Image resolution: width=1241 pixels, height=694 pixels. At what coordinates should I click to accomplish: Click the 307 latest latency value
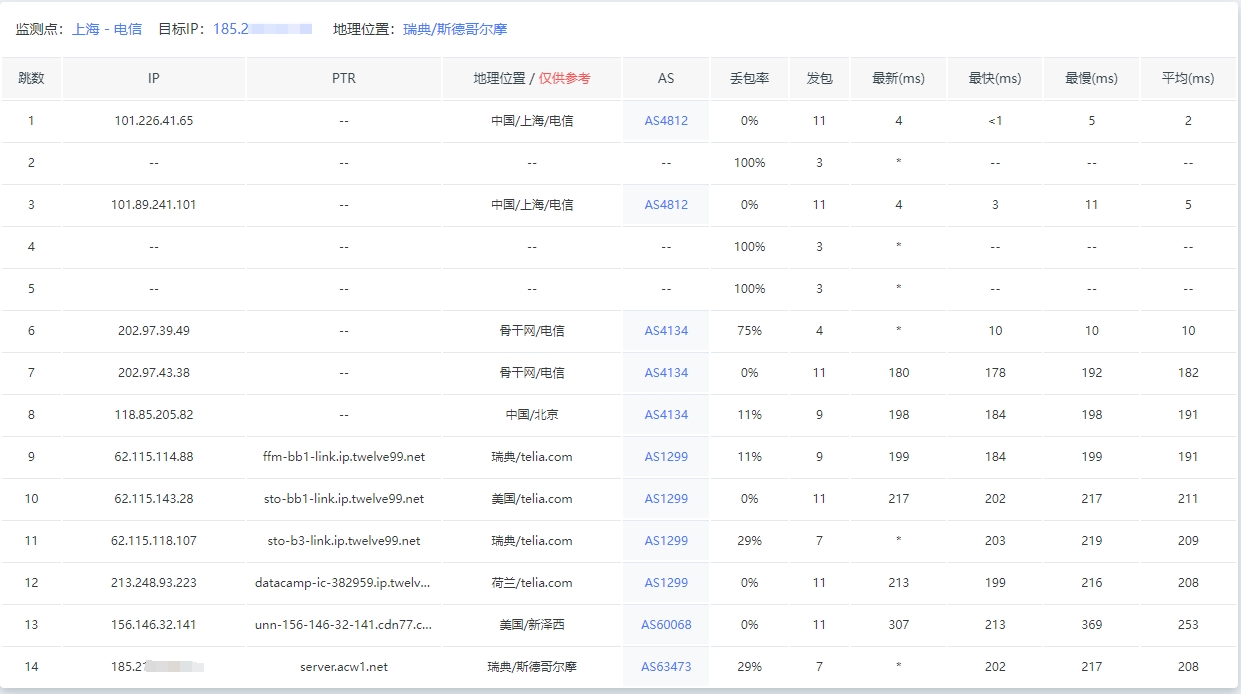[899, 625]
